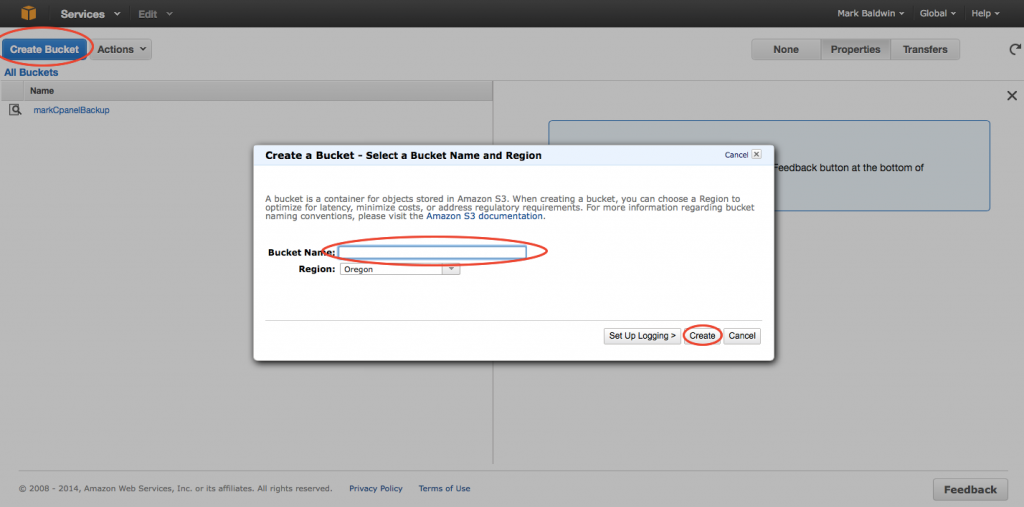Open the Terms of Use link

point(444,489)
